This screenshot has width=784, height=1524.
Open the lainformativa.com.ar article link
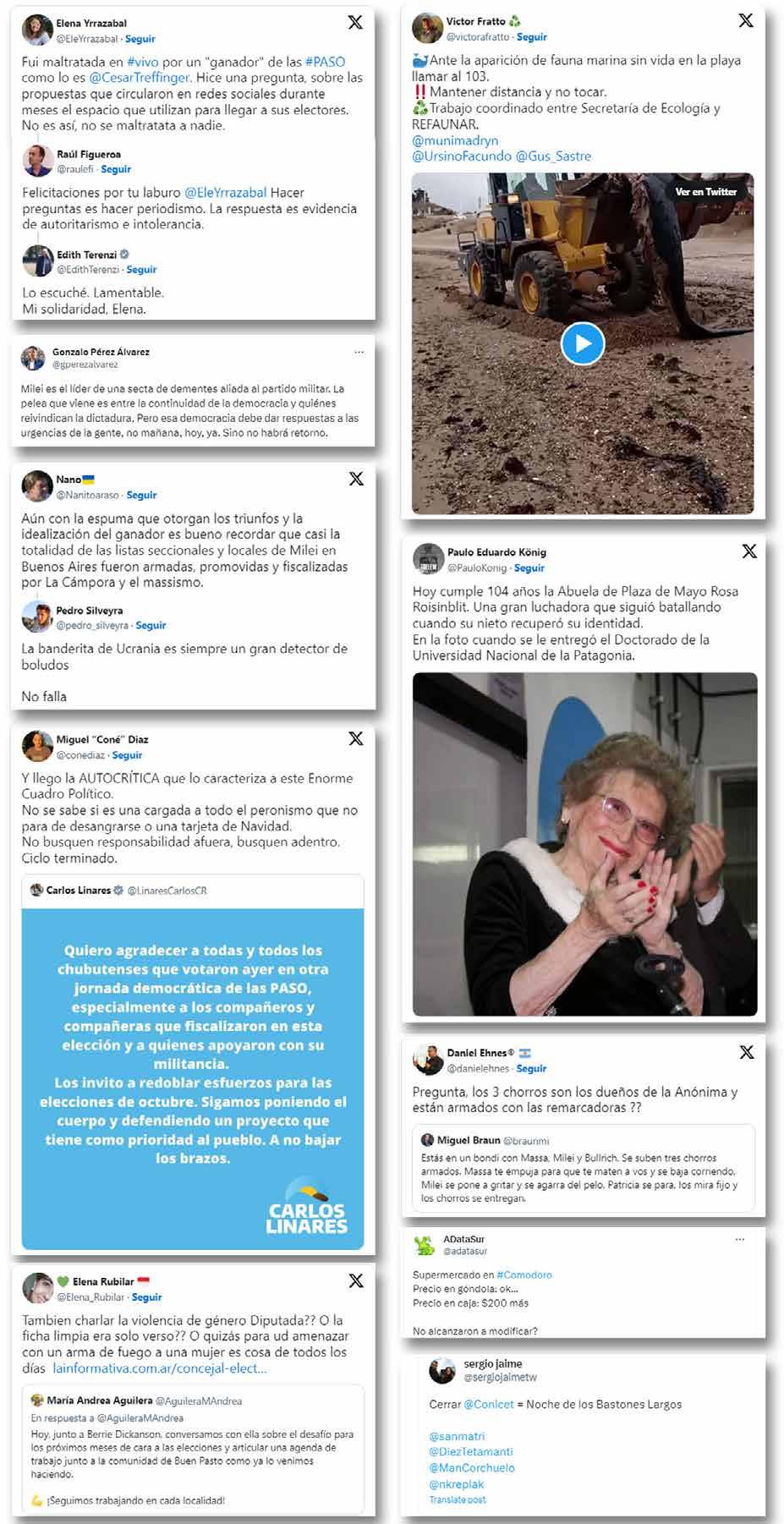tap(159, 1368)
